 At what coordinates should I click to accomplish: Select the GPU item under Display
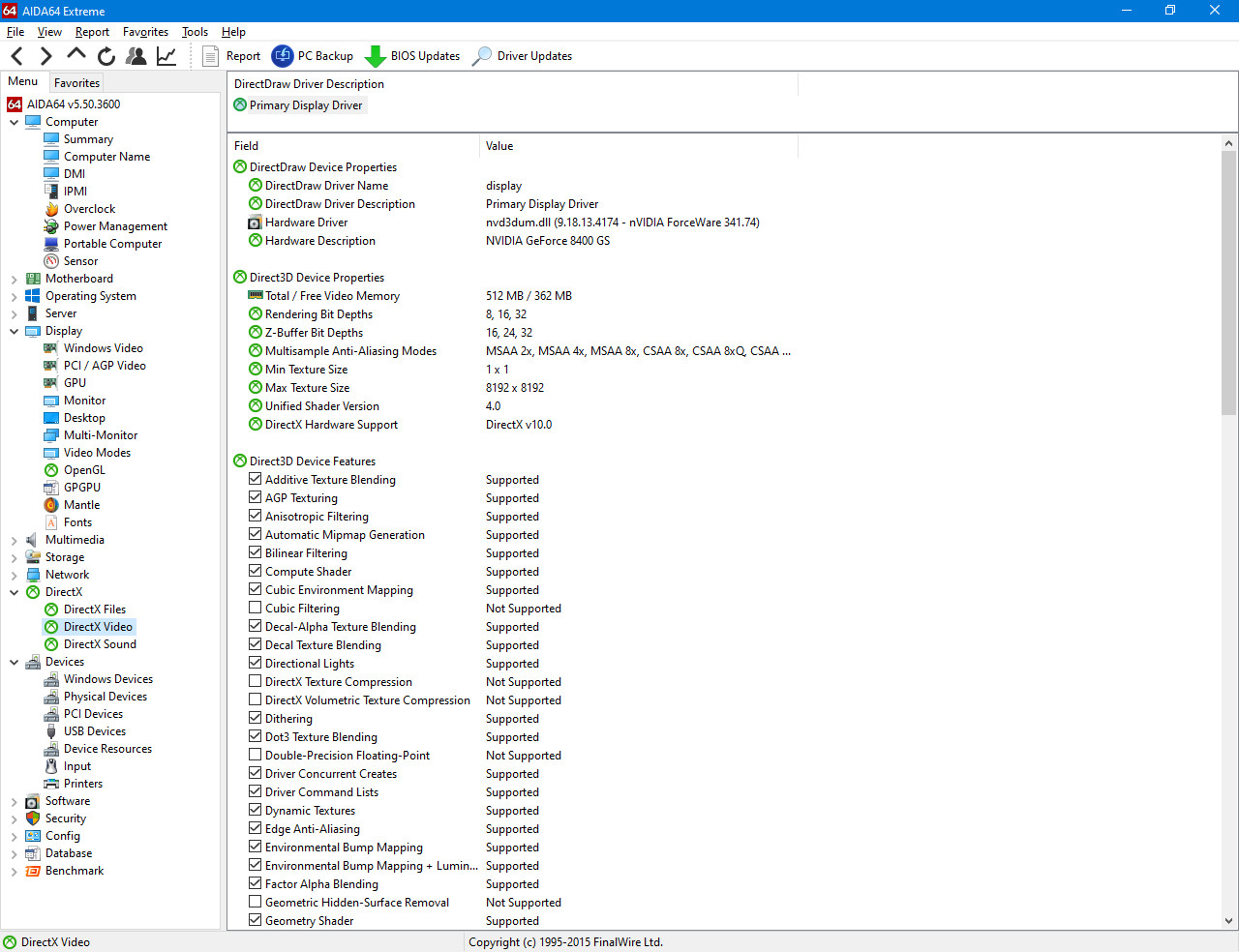pos(75,383)
